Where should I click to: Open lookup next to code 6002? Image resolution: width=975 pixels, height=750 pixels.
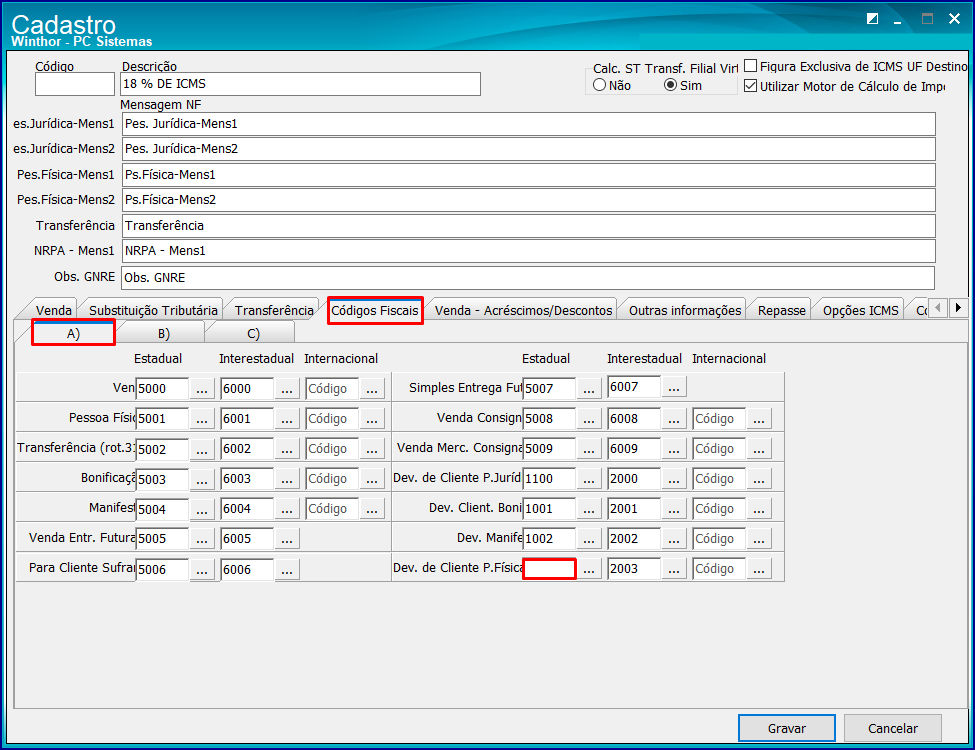(x=287, y=448)
